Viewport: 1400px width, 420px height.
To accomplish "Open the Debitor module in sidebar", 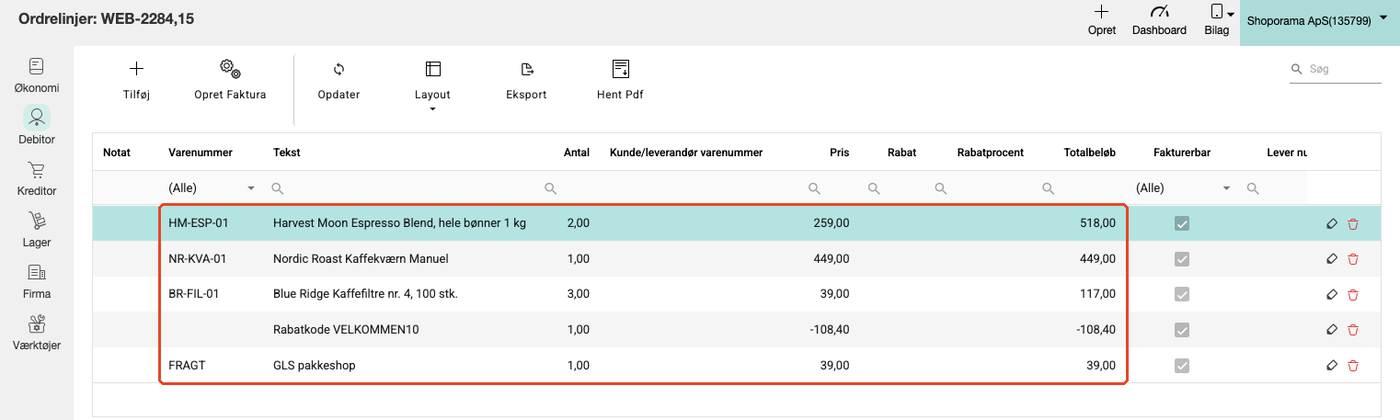I will 36,127.
